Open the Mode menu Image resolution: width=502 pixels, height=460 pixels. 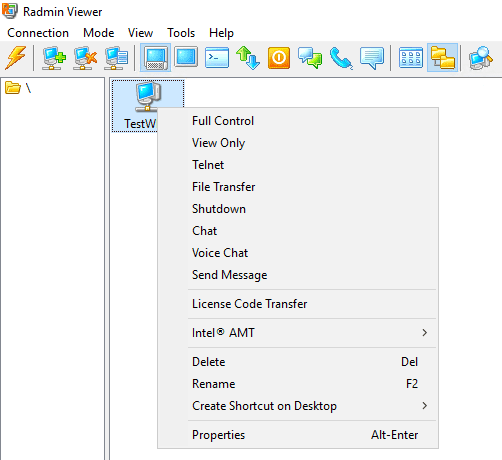coord(99,33)
